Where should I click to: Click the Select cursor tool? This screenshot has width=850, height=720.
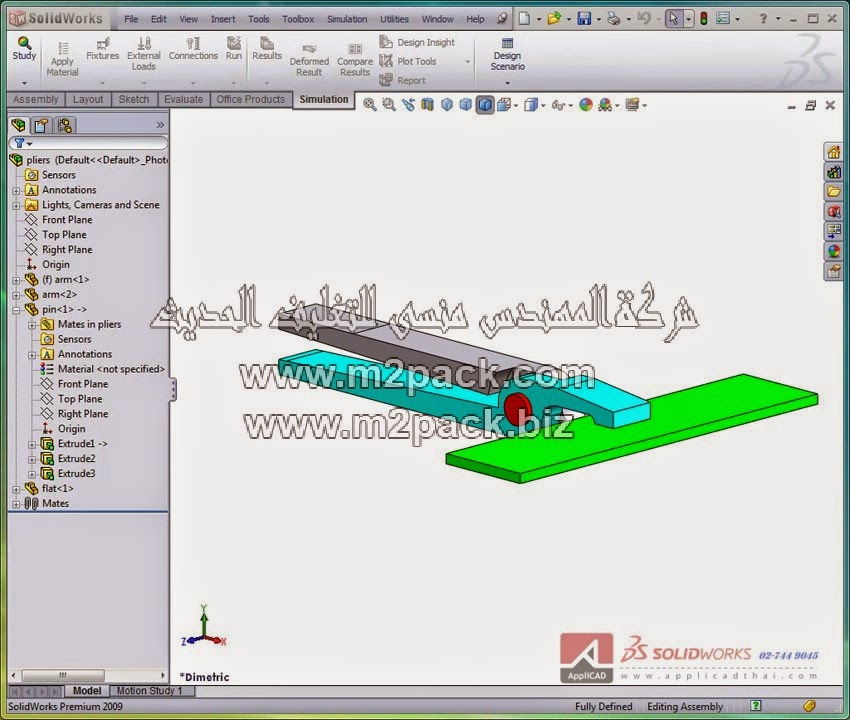[673, 18]
